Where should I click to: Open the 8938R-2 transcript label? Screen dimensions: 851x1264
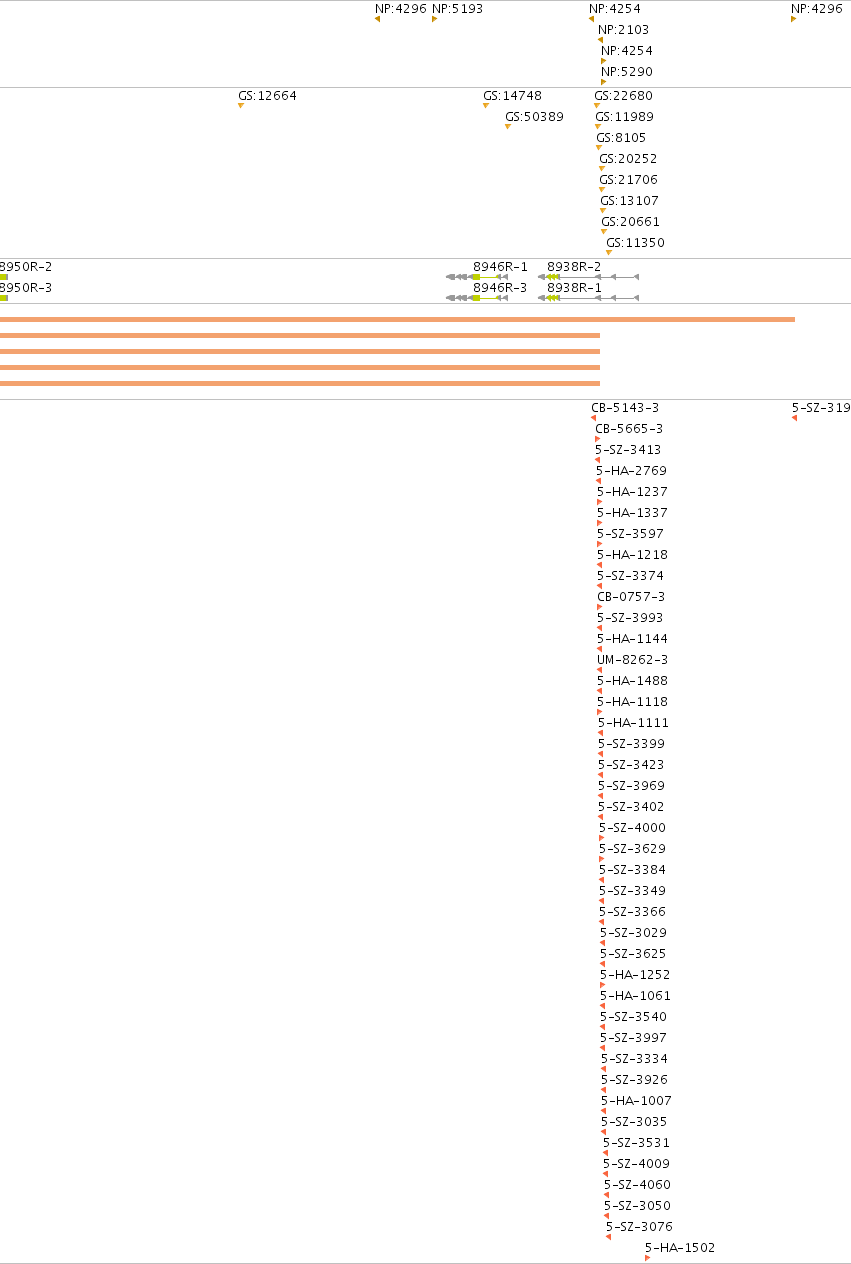point(574,267)
